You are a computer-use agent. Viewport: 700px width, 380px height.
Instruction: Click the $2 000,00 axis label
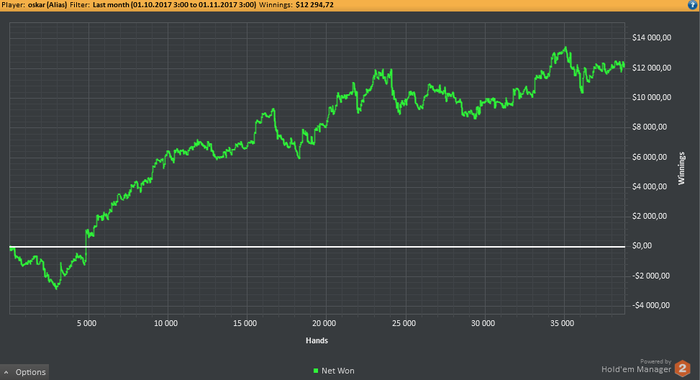click(x=650, y=216)
